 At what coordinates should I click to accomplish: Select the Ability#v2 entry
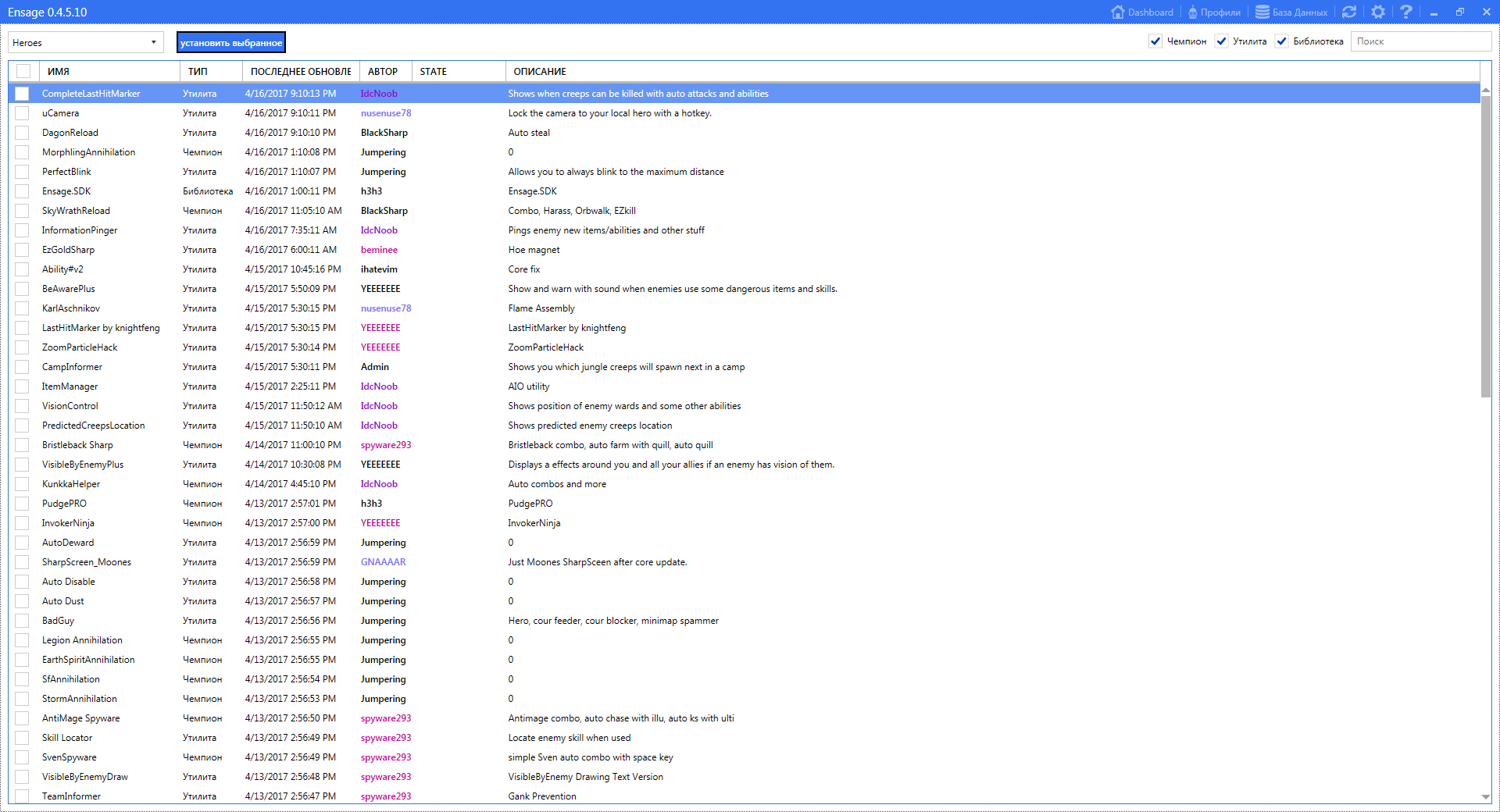[62, 269]
